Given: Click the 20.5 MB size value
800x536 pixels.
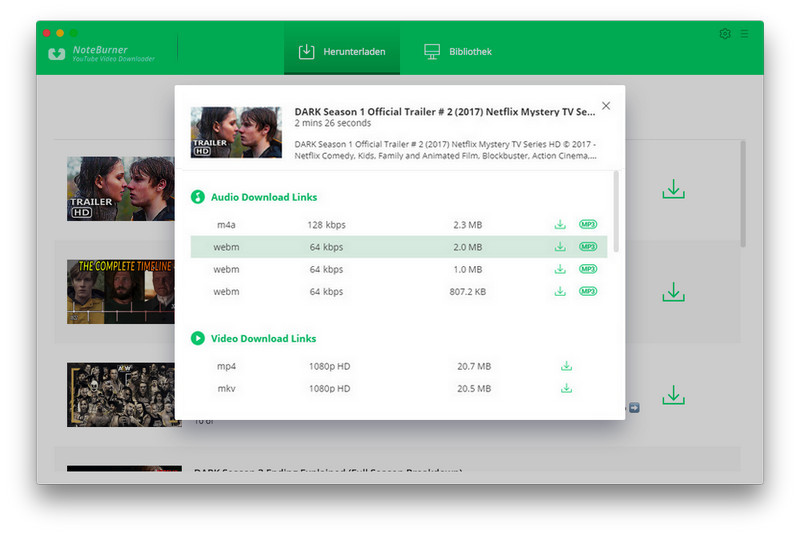Looking at the screenshot, I should (474, 389).
